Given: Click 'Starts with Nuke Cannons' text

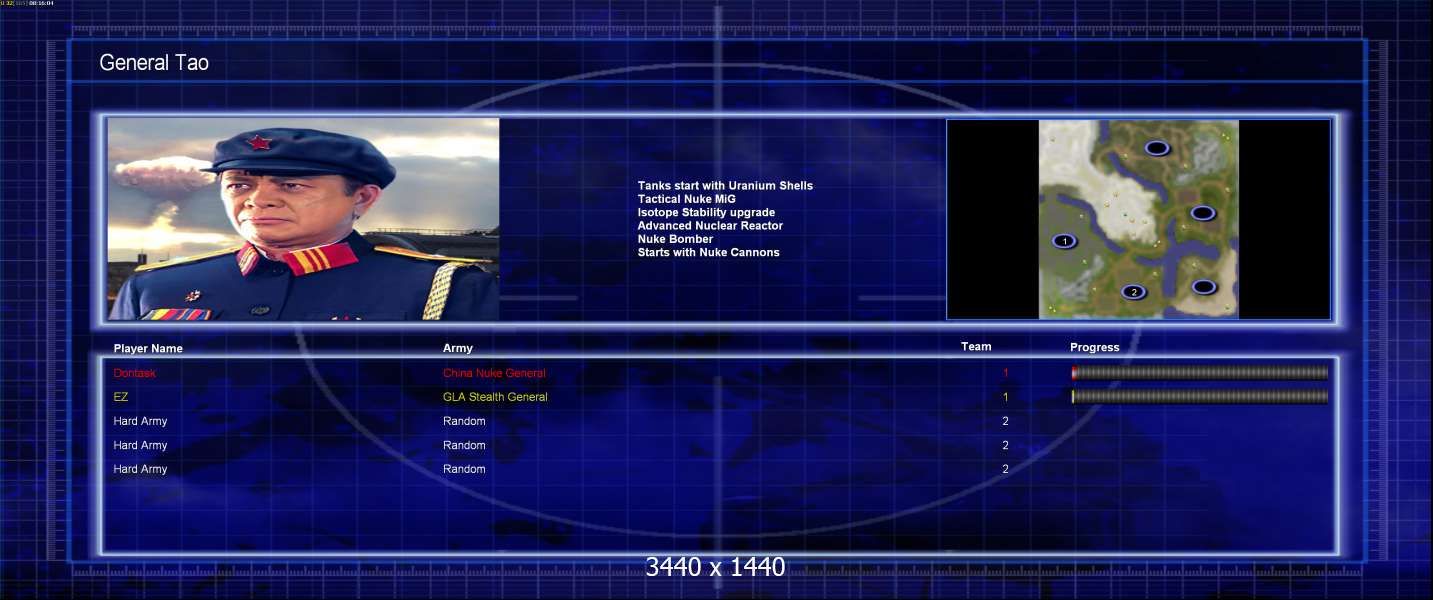Looking at the screenshot, I should (708, 252).
